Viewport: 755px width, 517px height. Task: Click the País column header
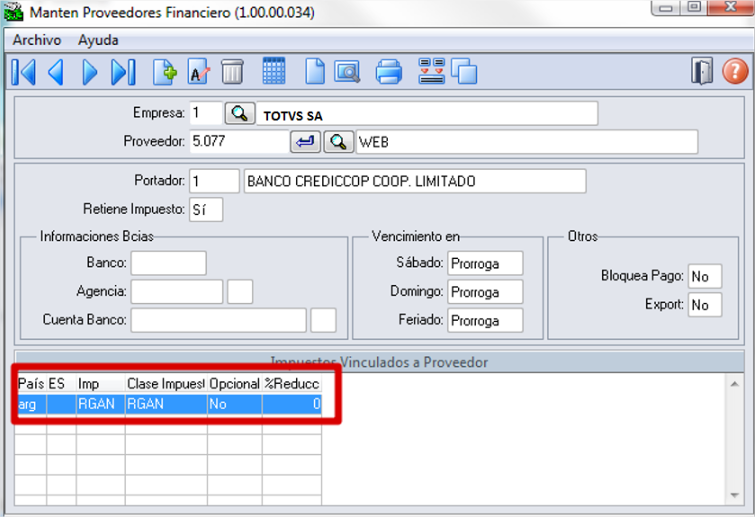31,384
